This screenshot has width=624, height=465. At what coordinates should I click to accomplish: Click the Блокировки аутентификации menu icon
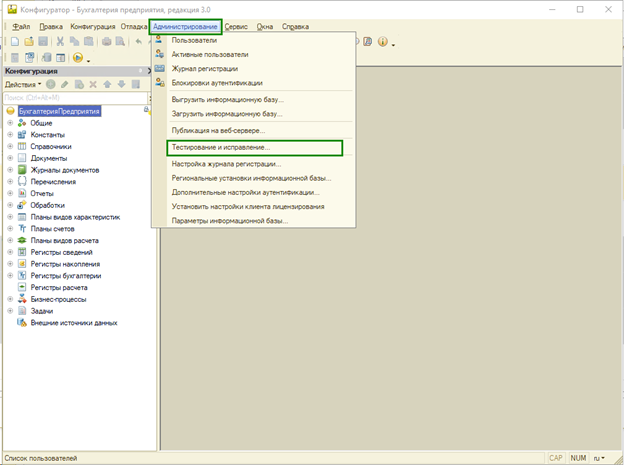click(160, 83)
